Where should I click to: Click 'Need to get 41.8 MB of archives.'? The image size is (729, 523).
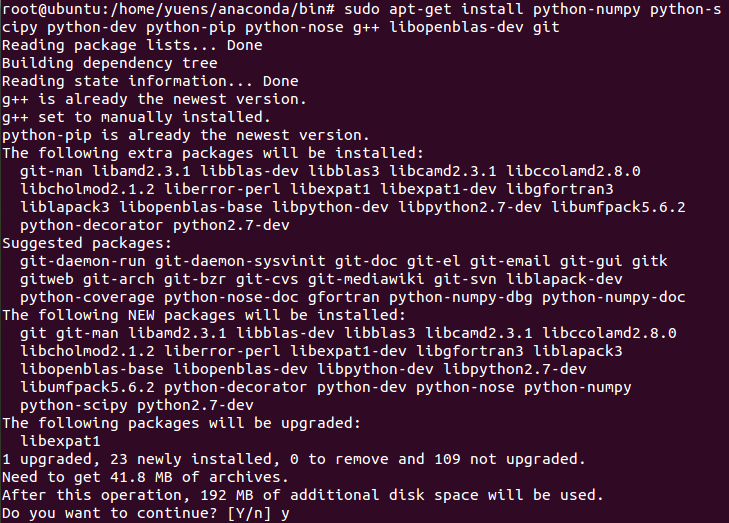tap(146, 477)
